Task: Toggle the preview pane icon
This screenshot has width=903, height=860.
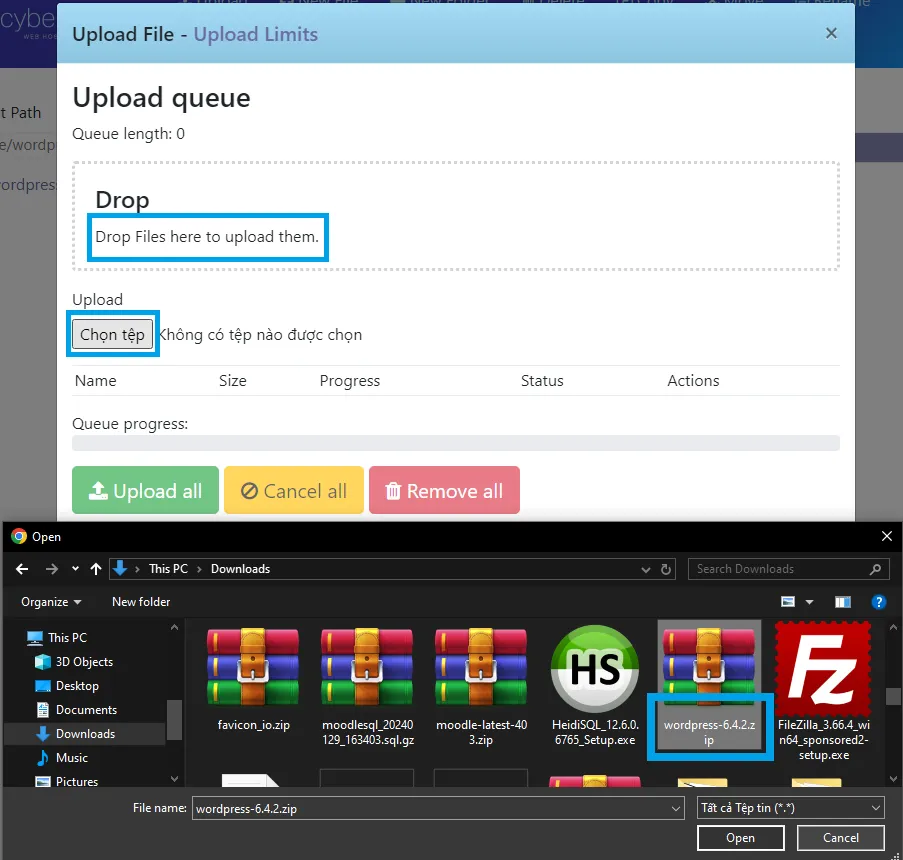Action: (843, 602)
